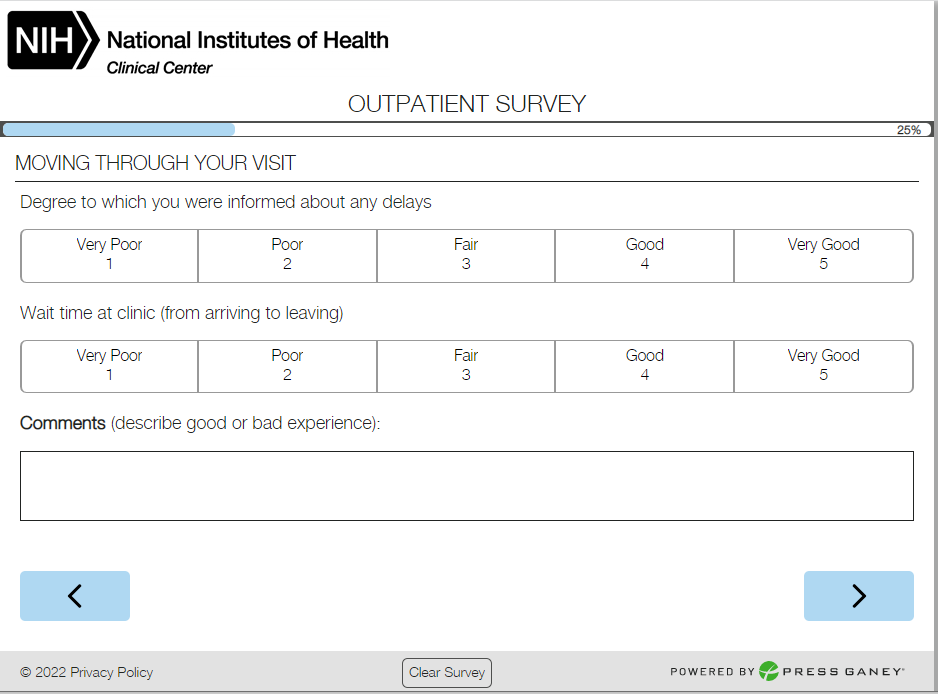Go back with the previous page arrow
The height and width of the screenshot is (694, 938).
coord(75,596)
